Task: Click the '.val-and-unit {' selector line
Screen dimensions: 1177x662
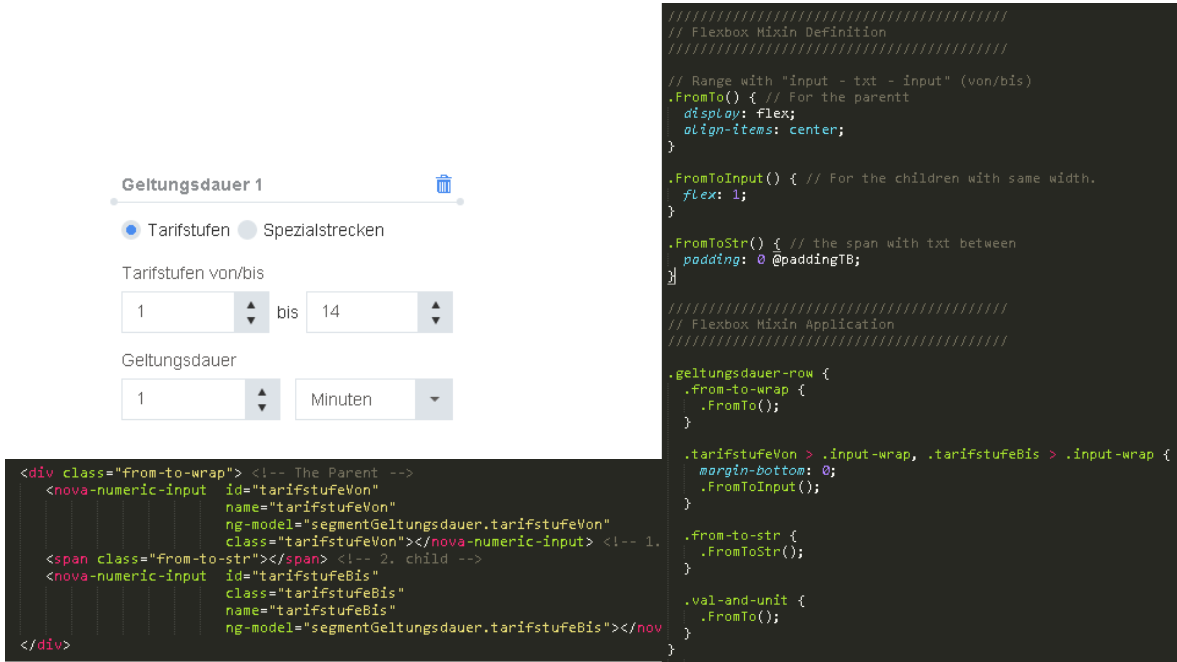Action: [x=744, y=600]
